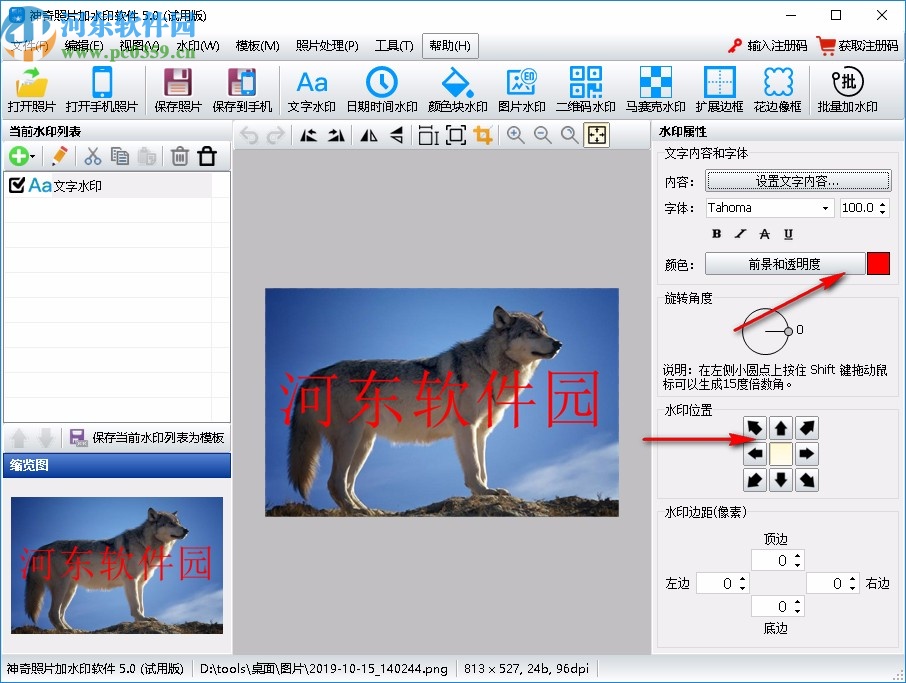Click the 扩展边框 extend border icon
906x683 pixels.
tap(719, 90)
